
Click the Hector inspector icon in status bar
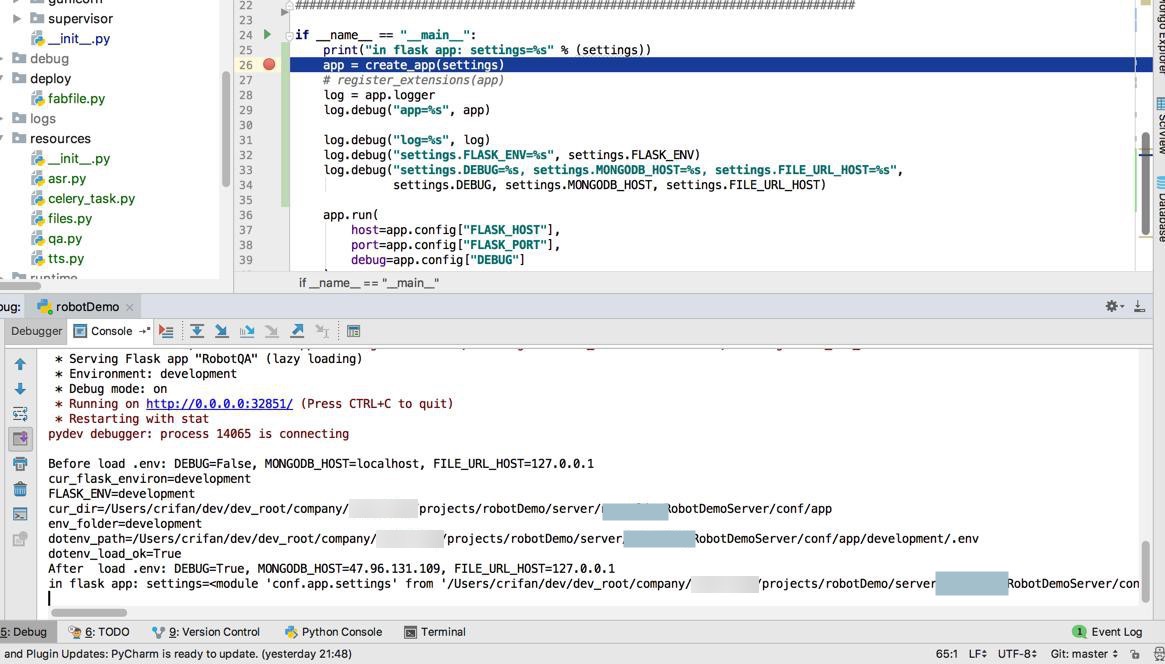click(x=1158, y=654)
